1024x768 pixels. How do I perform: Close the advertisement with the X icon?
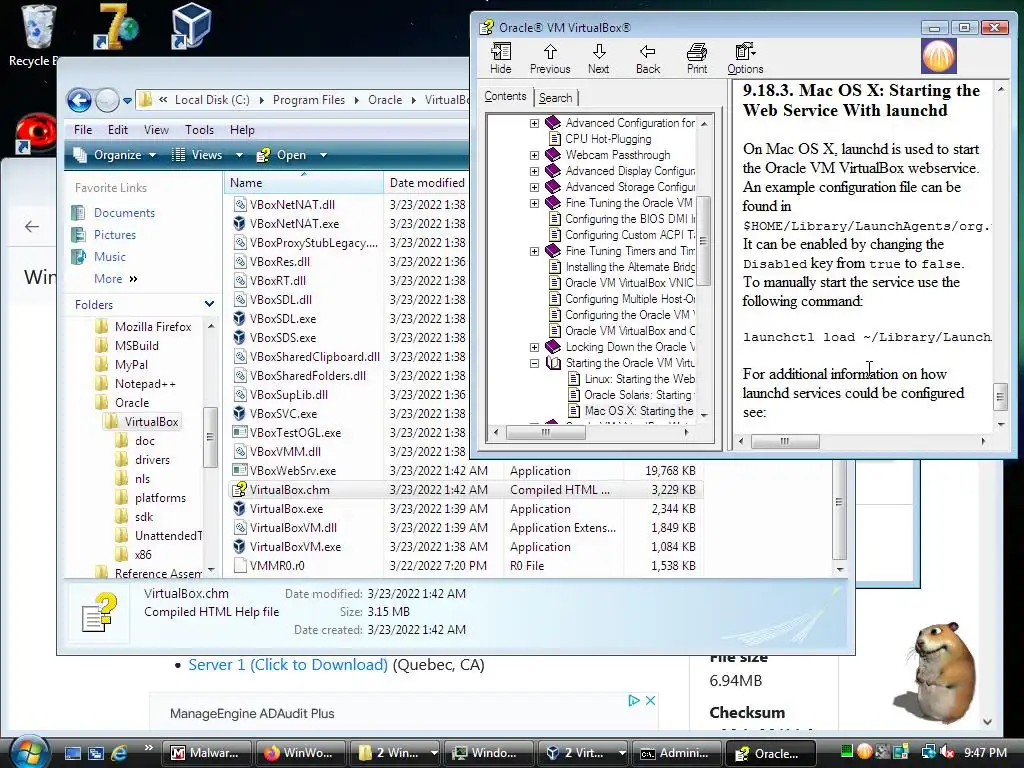[x=650, y=700]
